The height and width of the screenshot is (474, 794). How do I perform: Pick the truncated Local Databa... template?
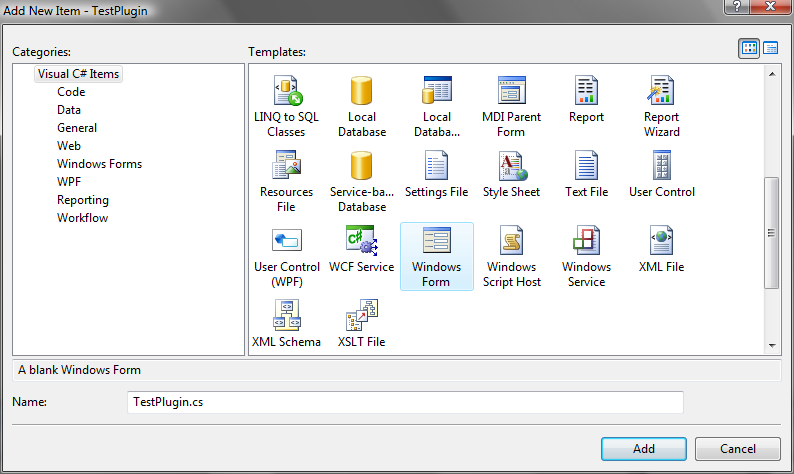point(436,107)
